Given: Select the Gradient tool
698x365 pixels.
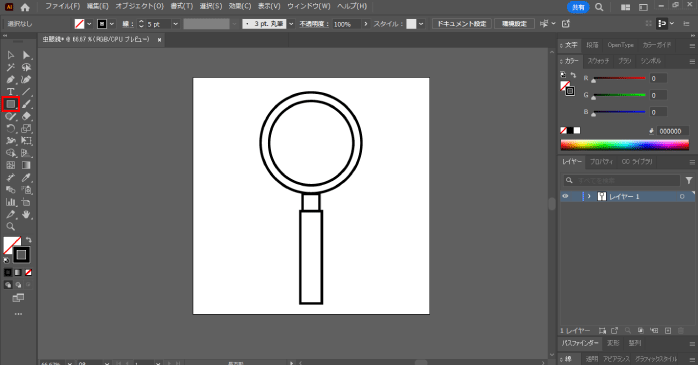Looking at the screenshot, I should (26, 165).
